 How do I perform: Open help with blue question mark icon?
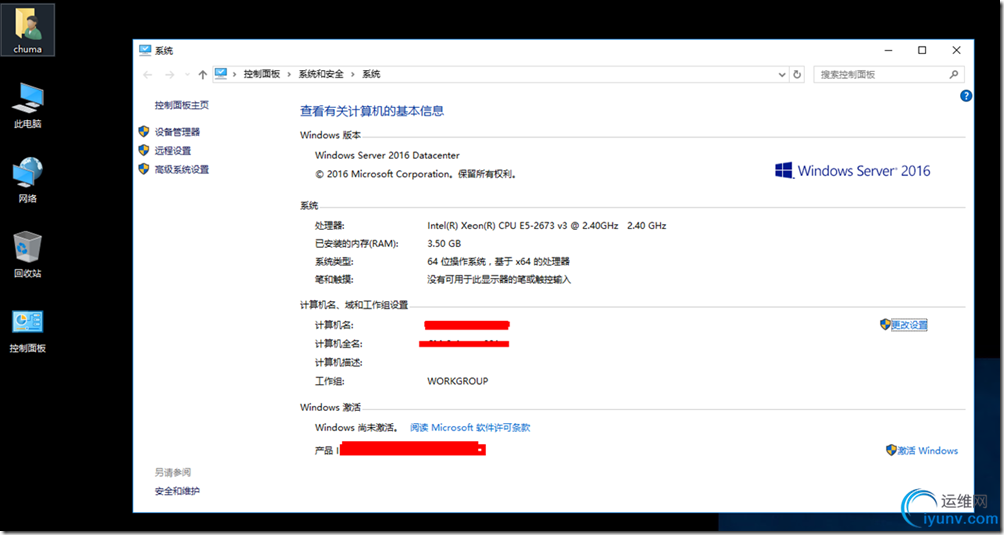pos(966,96)
